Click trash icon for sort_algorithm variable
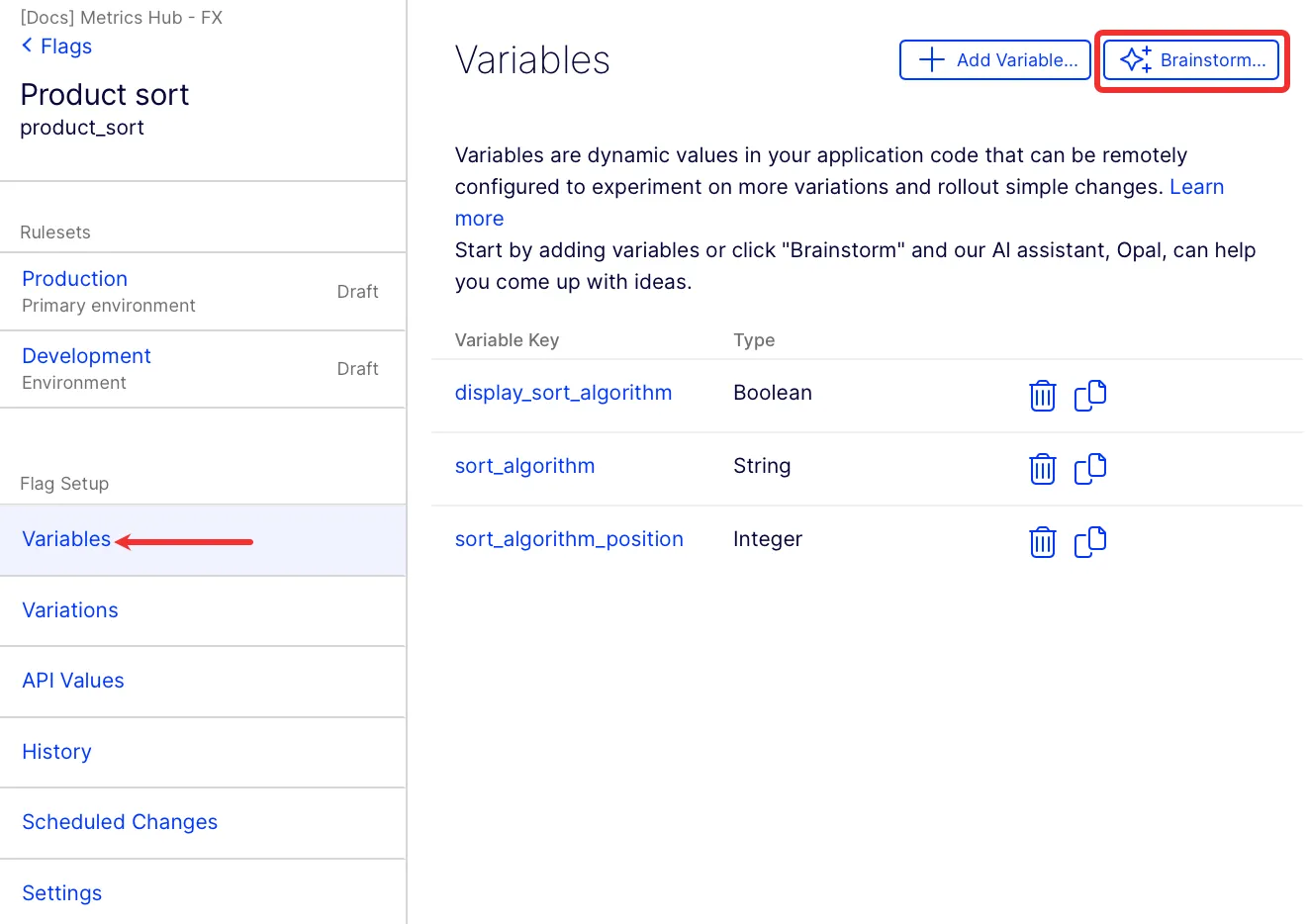1308x924 pixels. tap(1043, 469)
